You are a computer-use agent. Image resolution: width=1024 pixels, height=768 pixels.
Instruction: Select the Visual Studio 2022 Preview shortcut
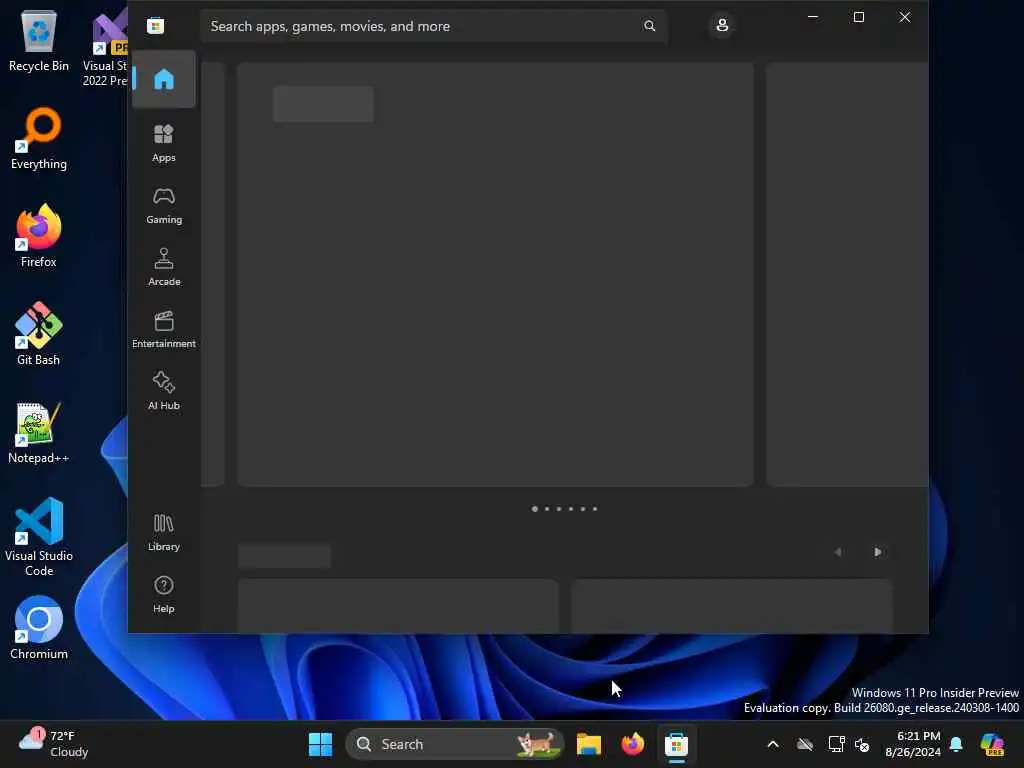point(106,48)
